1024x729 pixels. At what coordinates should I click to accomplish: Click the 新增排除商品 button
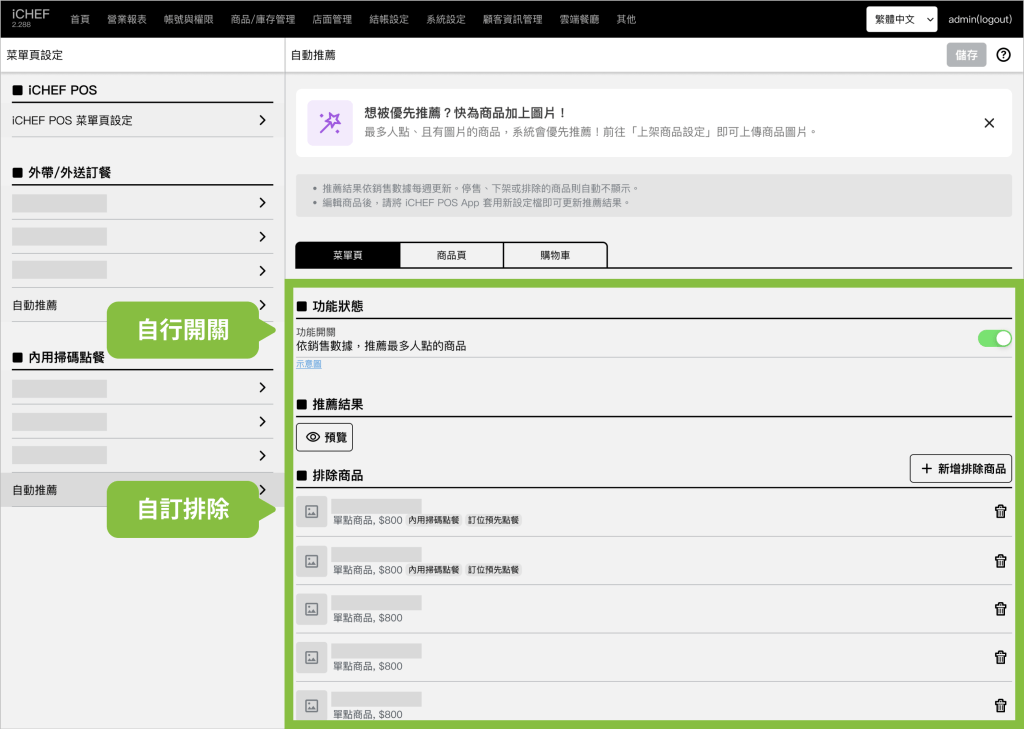coord(961,468)
